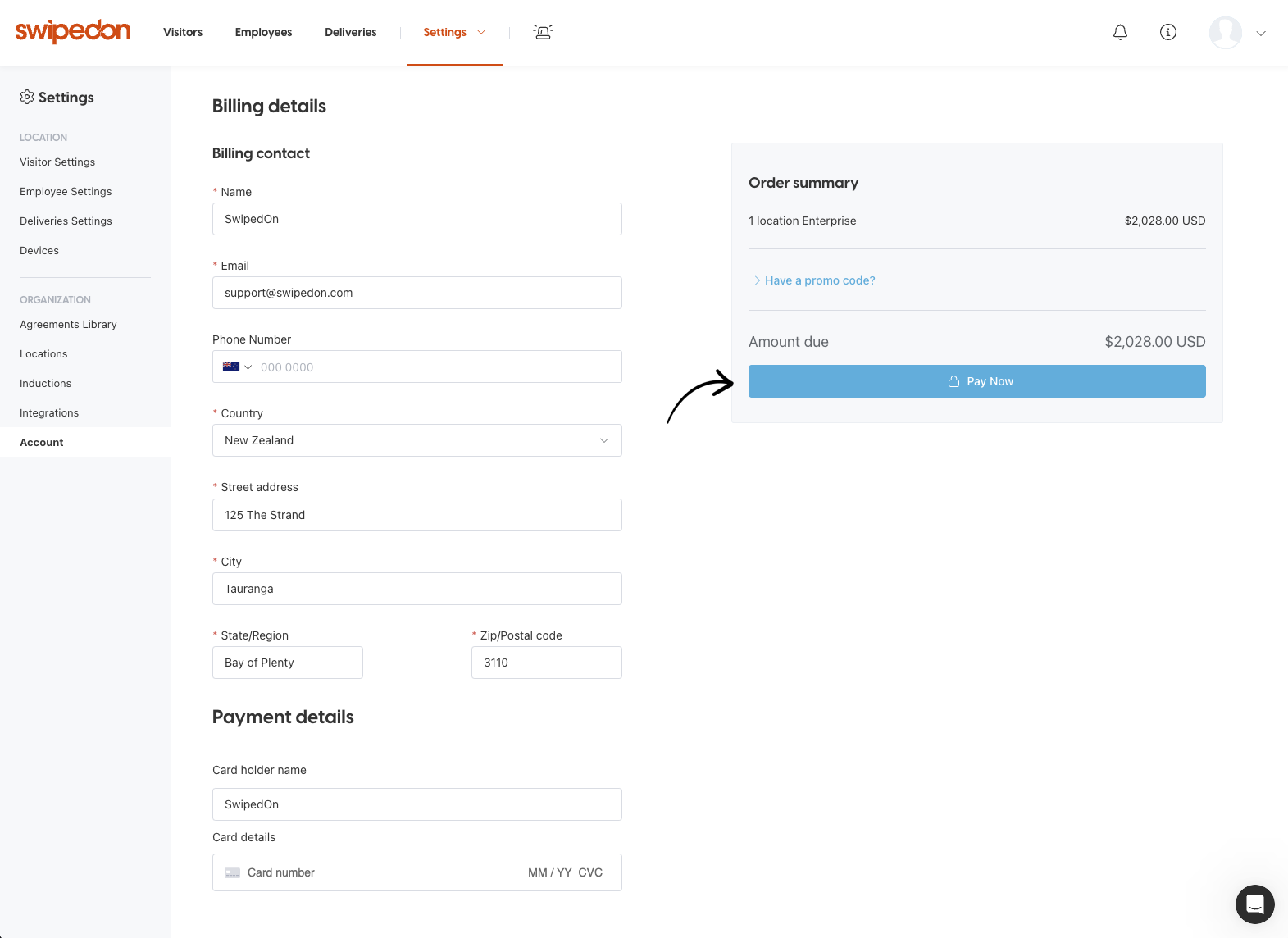Open the chat support bubble

pyautogui.click(x=1254, y=904)
